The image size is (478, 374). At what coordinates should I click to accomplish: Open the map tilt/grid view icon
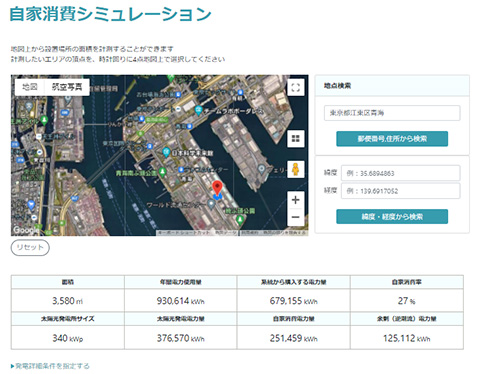[x=296, y=138]
